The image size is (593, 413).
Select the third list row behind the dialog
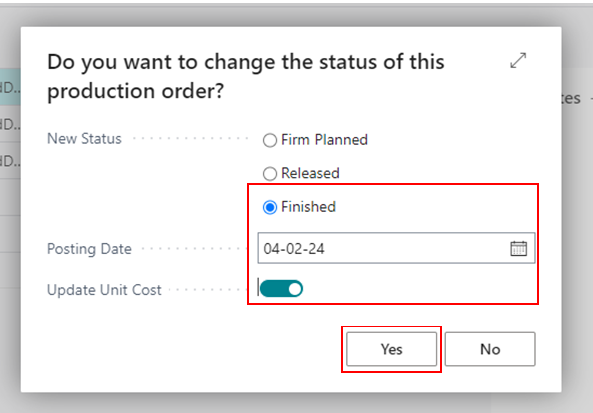[x=10, y=161]
